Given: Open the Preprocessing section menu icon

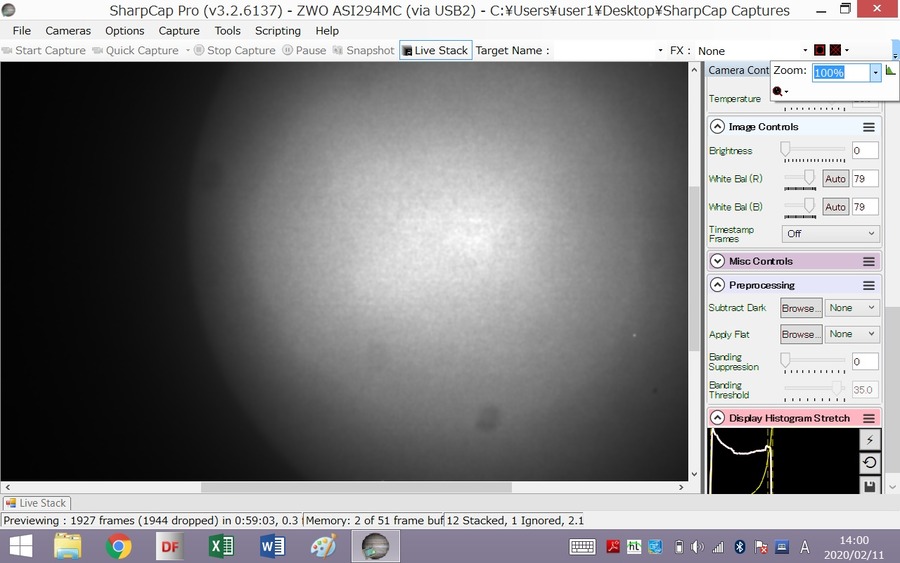Looking at the screenshot, I should coord(868,285).
